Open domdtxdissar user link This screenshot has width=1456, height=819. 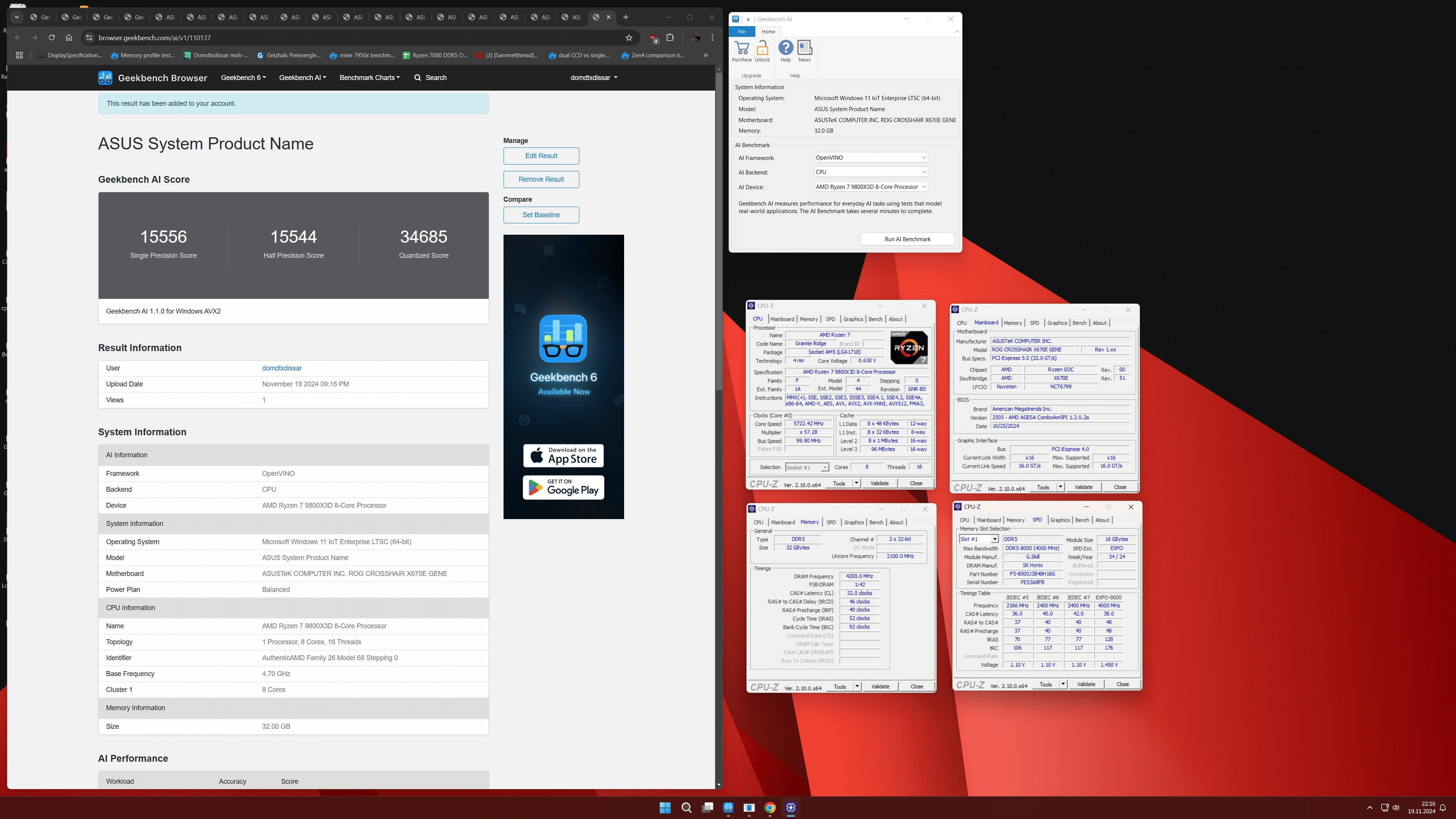(x=281, y=368)
